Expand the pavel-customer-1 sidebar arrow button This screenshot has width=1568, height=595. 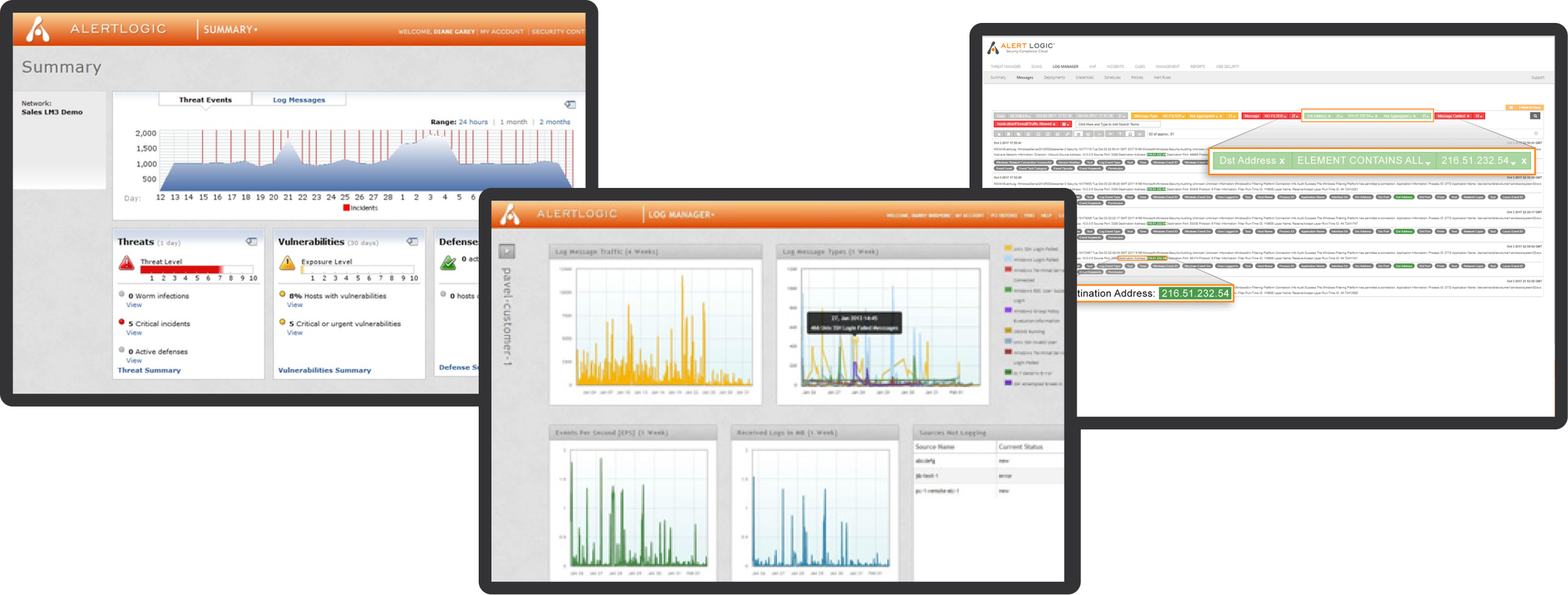click(x=507, y=252)
